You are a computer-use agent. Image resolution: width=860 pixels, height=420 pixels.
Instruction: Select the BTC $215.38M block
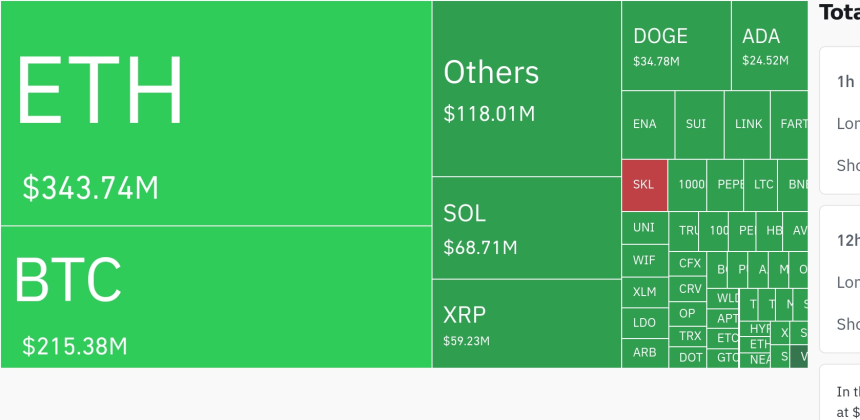[x=216, y=297]
